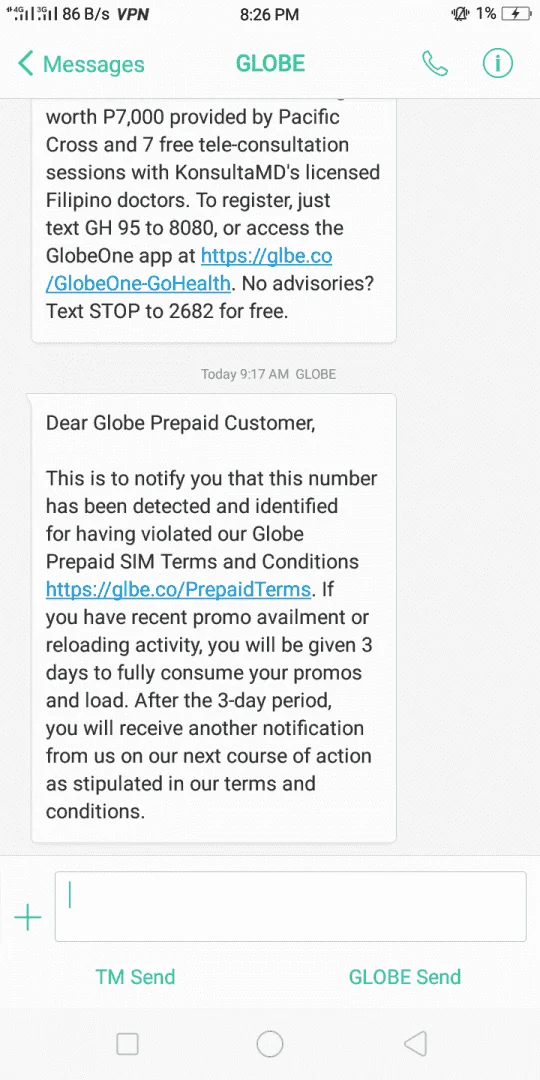
Task: Send message via TM Send
Action: click(x=135, y=977)
